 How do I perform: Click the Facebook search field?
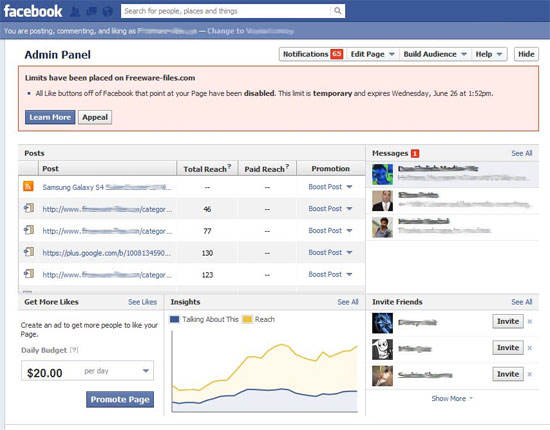click(x=226, y=11)
